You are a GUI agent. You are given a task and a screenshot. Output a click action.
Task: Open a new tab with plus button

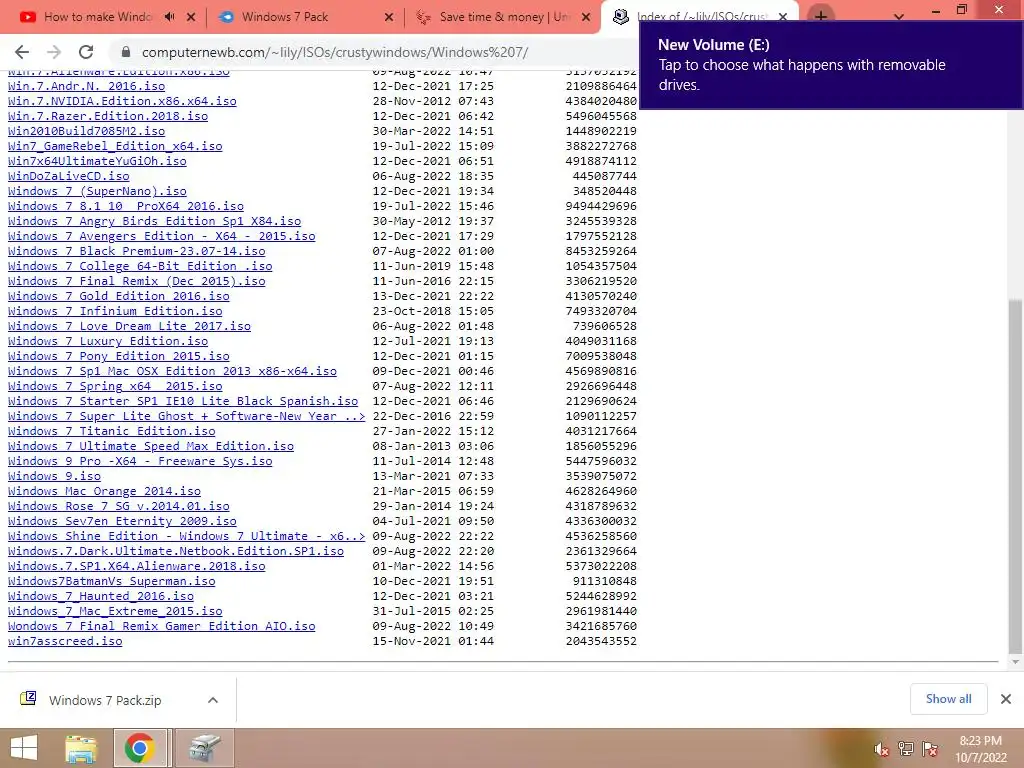click(x=821, y=16)
